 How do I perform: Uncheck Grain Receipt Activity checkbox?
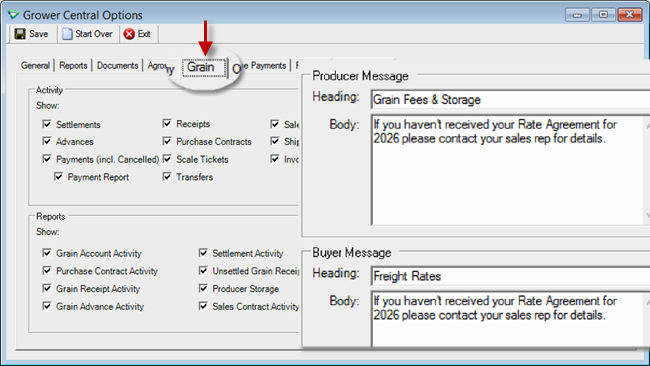click(x=47, y=288)
